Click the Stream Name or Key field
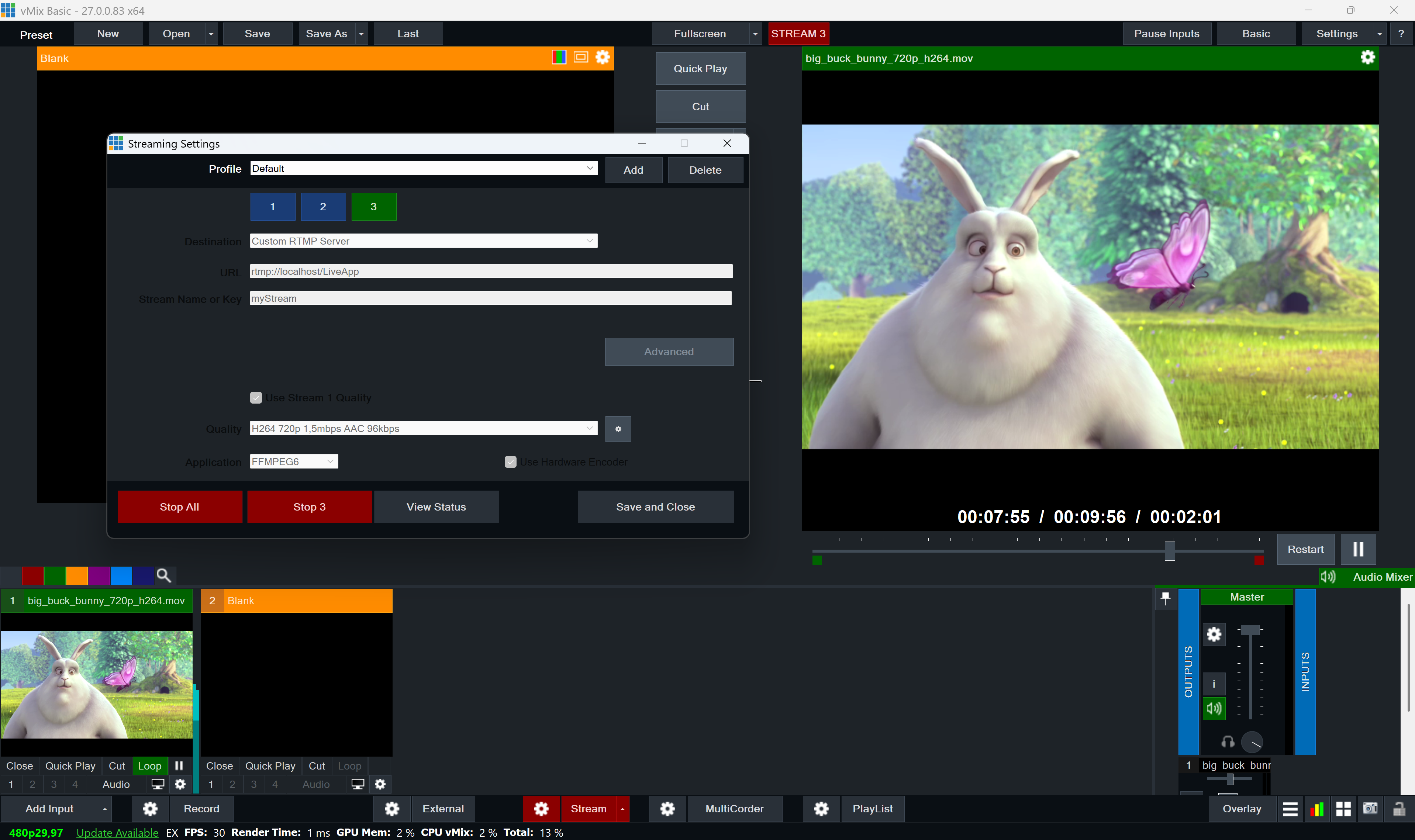The height and width of the screenshot is (840, 1415). pyautogui.click(x=491, y=298)
